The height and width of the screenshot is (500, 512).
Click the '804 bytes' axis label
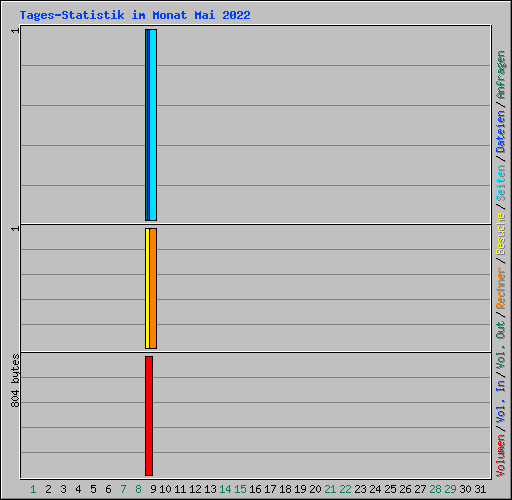15,381
